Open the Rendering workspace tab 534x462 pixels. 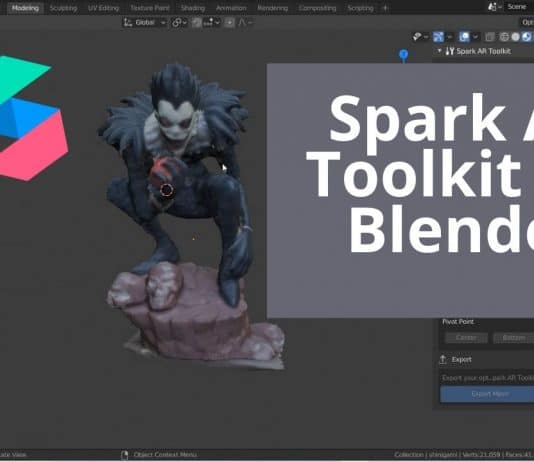coord(272,8)
